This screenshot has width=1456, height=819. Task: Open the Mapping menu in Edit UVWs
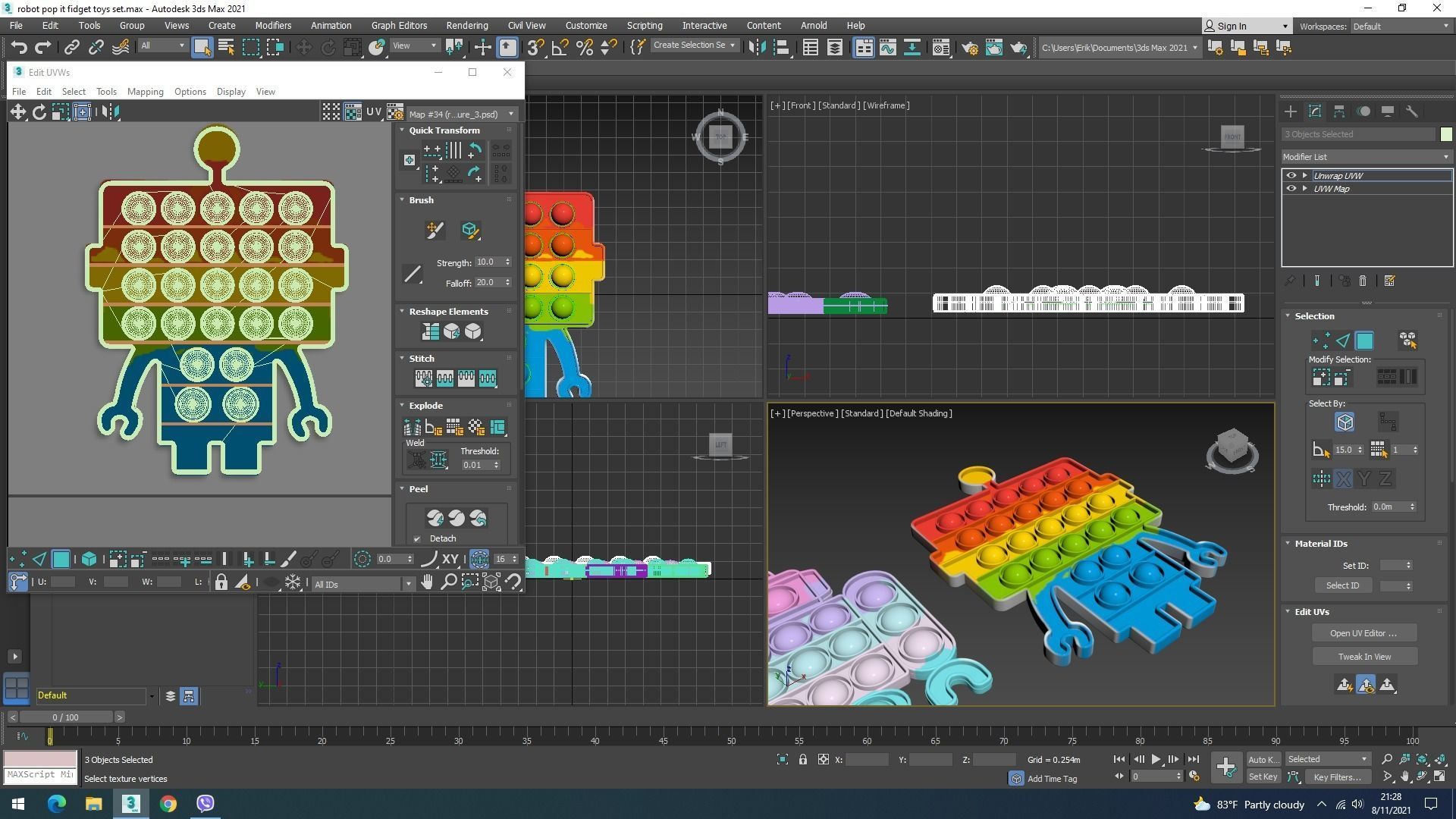pos(145,92)
